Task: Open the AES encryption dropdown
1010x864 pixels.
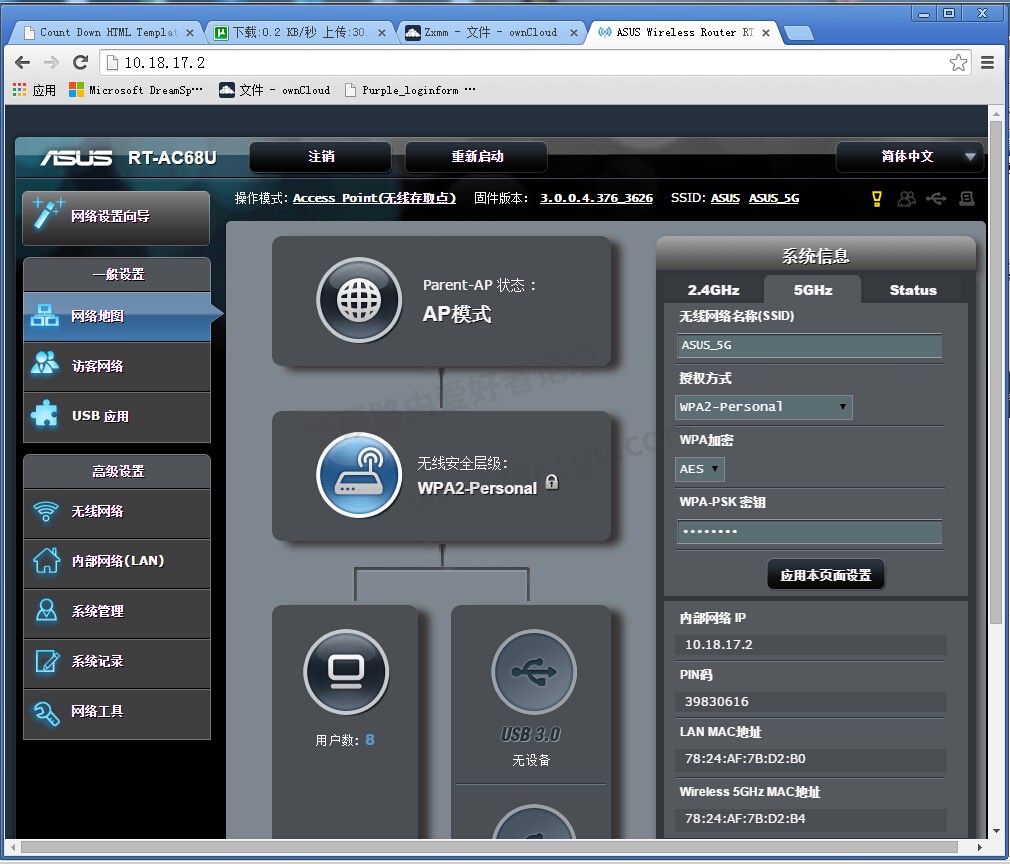Action: pyautogui.click(x=700, y=469)
